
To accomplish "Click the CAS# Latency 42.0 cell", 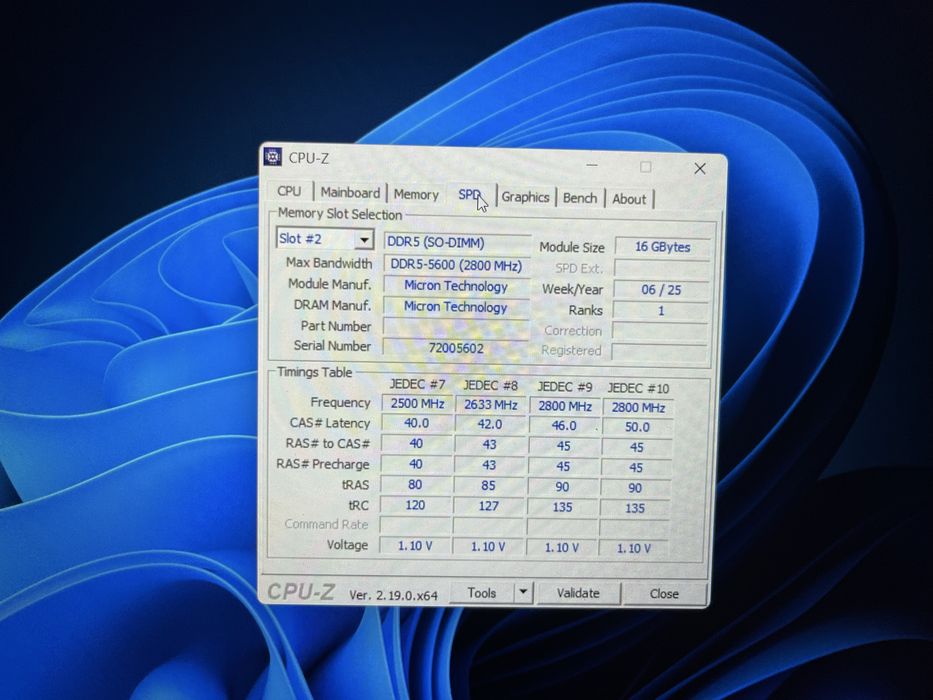I will (x=490, y=424).
